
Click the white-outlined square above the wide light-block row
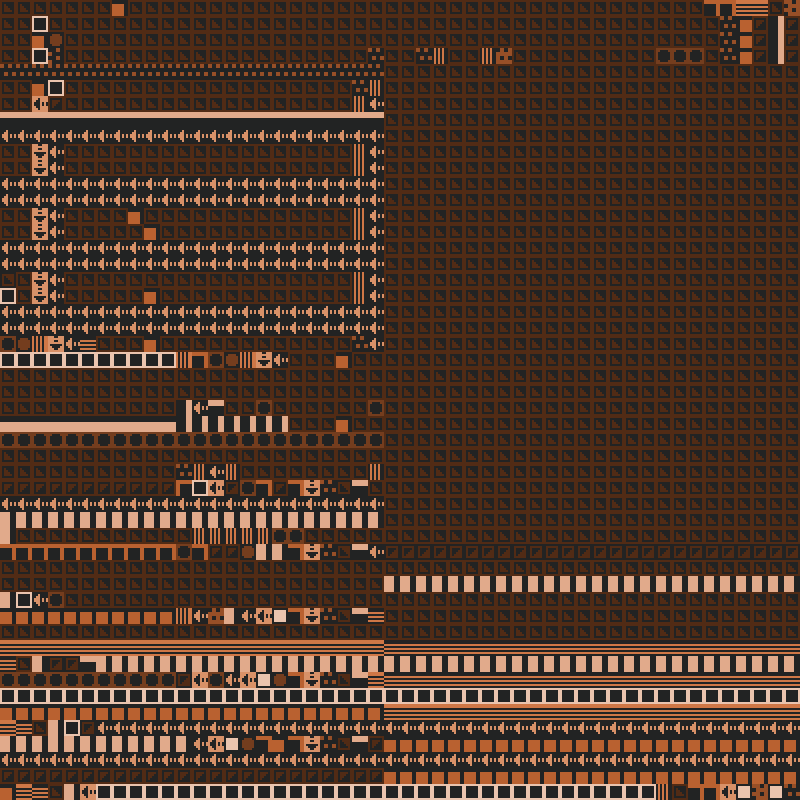pos(200,488)
